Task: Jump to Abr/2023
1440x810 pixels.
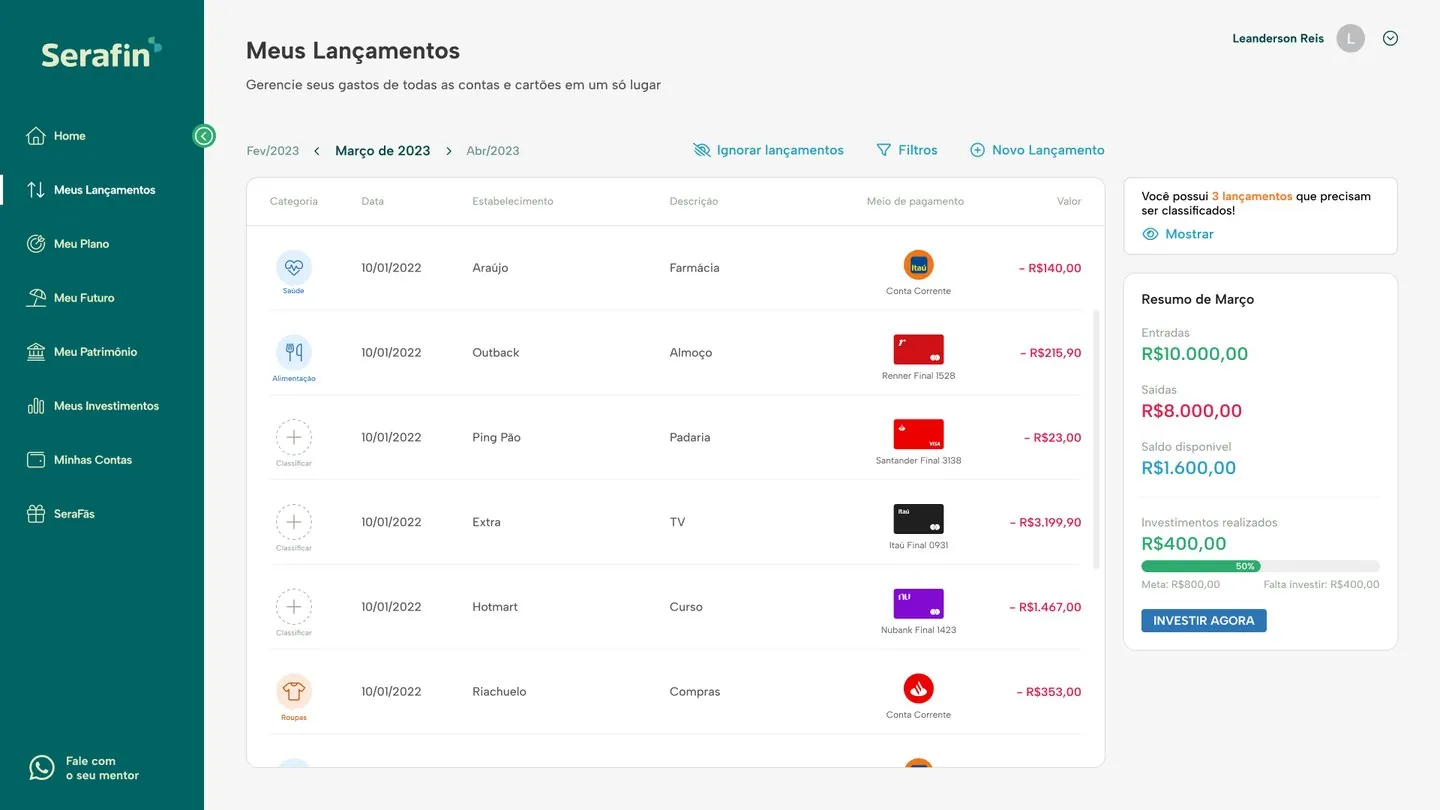Action: coord(493,151)
